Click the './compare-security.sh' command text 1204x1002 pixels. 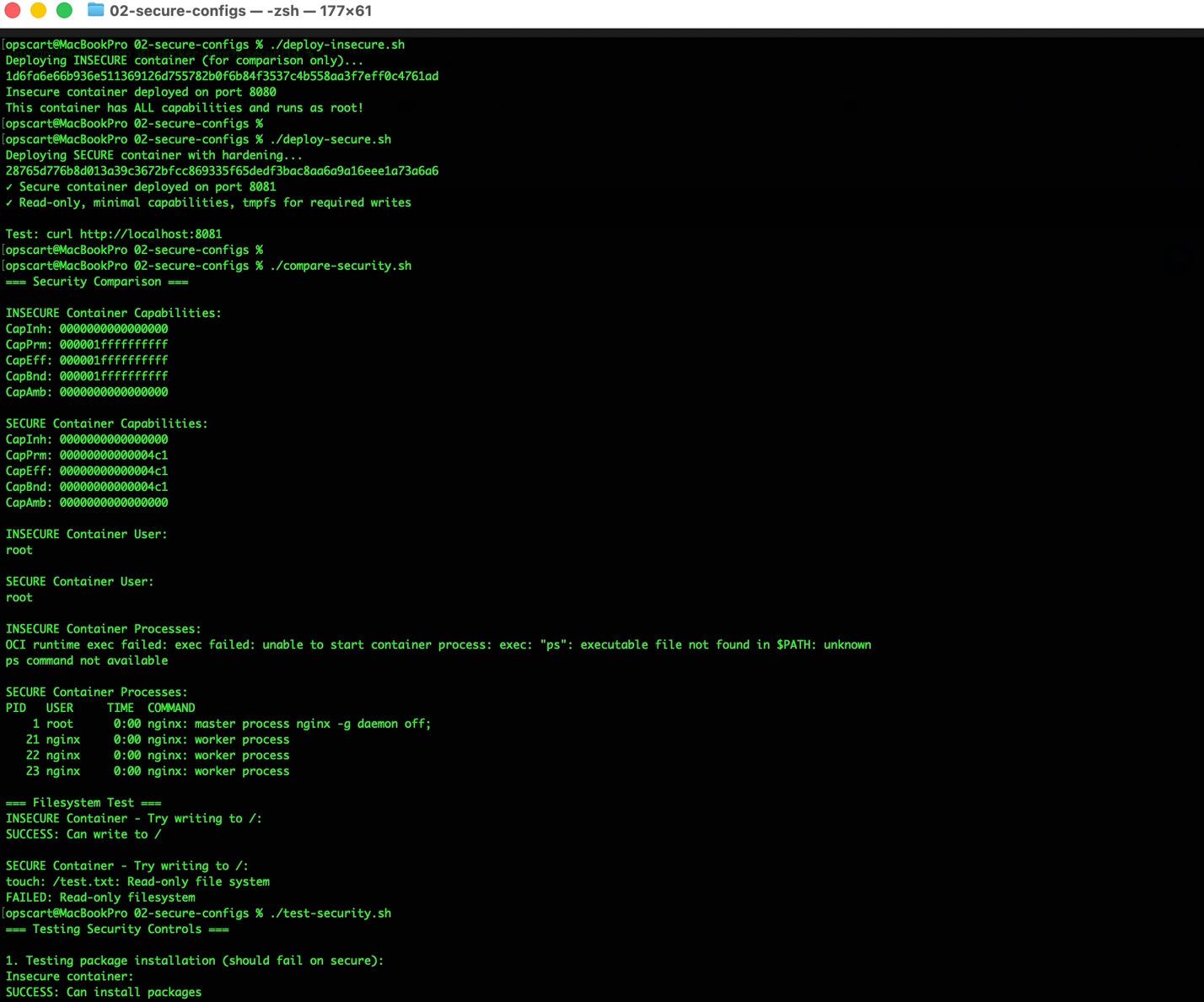pos(341,266)
